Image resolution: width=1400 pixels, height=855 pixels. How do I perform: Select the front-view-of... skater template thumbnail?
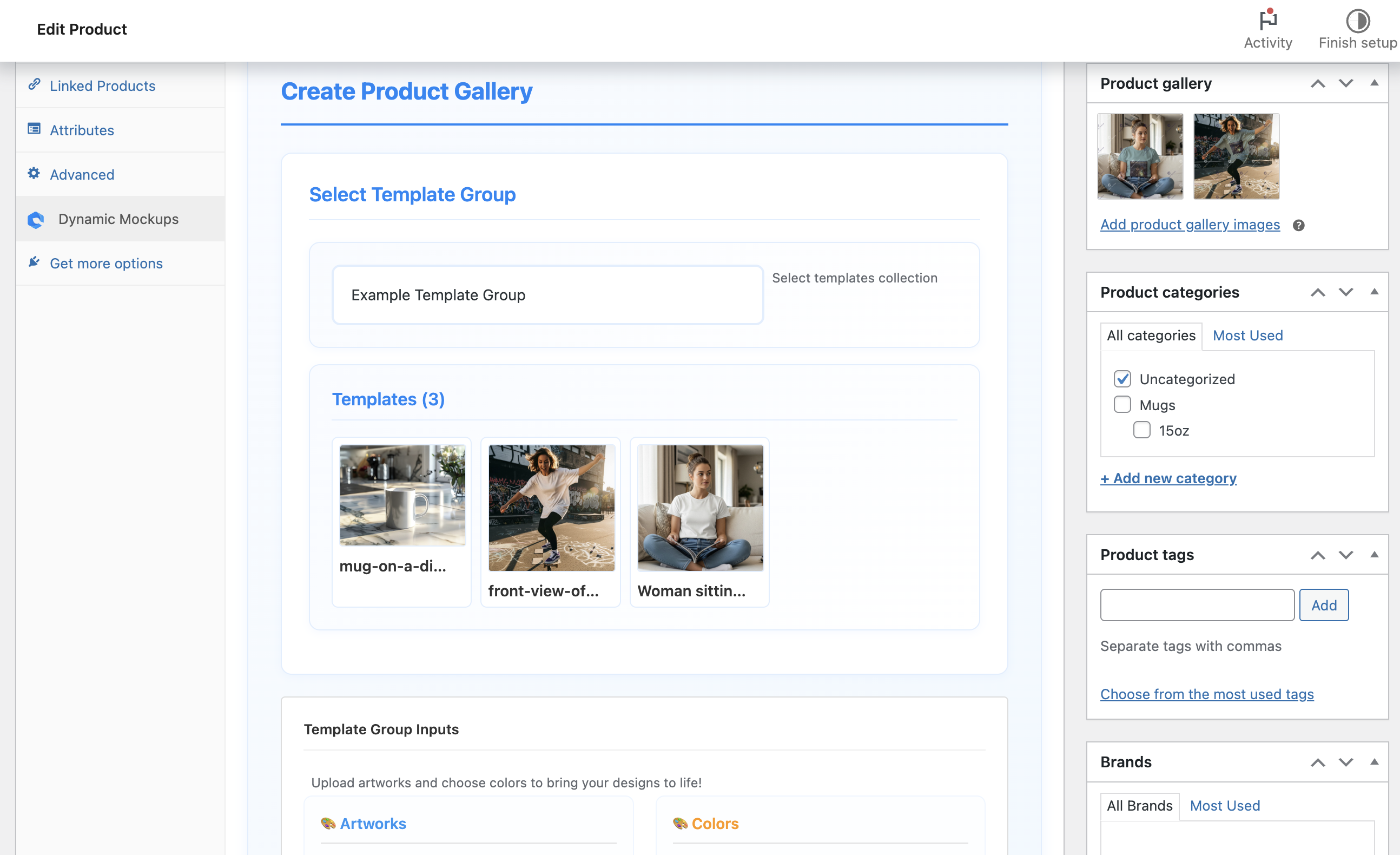click(551, 508)
